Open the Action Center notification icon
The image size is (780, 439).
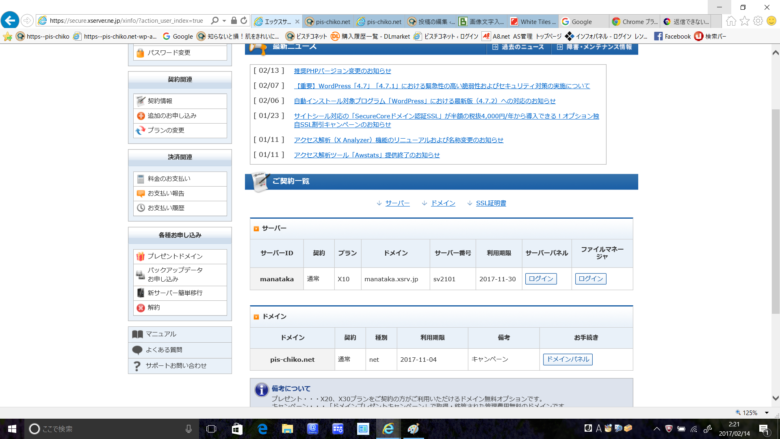pos(765,429)
